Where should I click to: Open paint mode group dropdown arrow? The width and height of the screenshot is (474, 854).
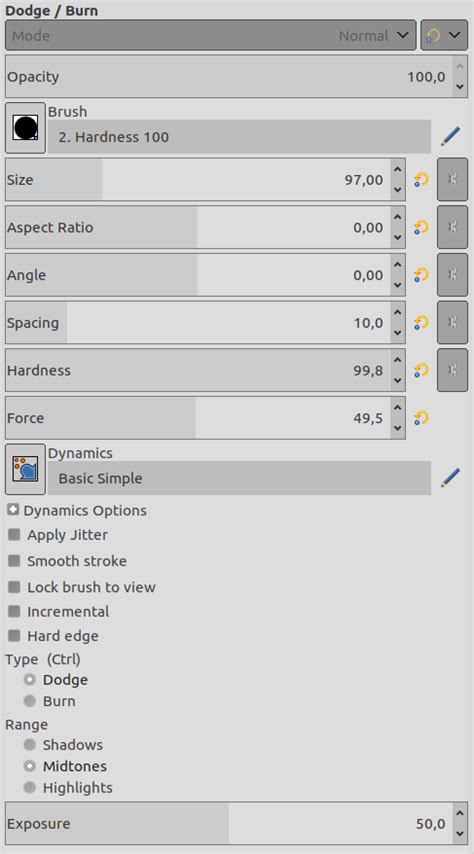click(x=444, y=36)
